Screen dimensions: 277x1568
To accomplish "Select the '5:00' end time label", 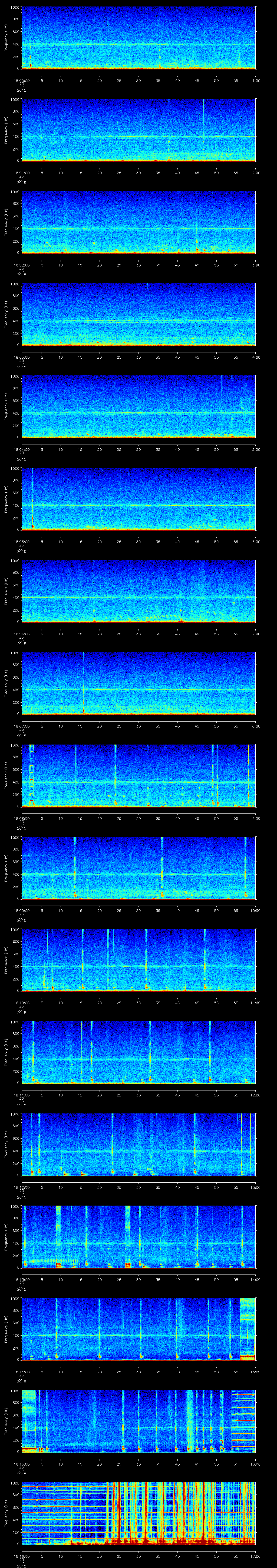I will coord(256,449).
